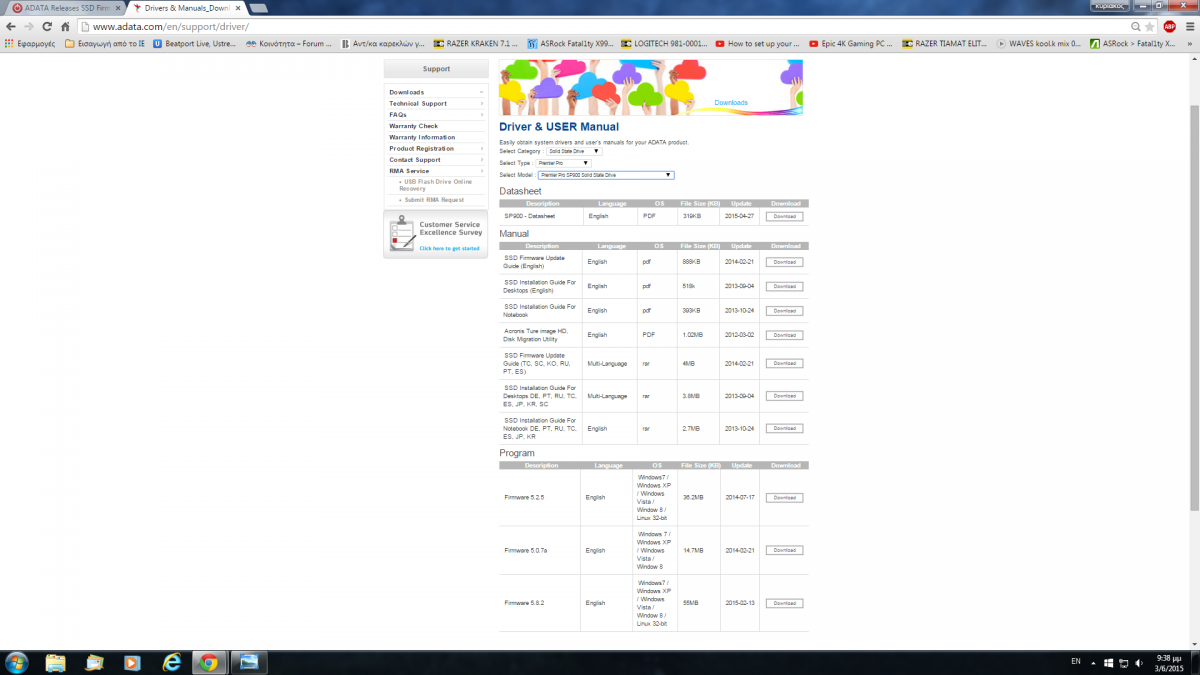Image resolution: width=1200 pixels, height=675 pixels.
Task: Download the SP900 Datasheet PDF
Action: [x=784, y=216]
